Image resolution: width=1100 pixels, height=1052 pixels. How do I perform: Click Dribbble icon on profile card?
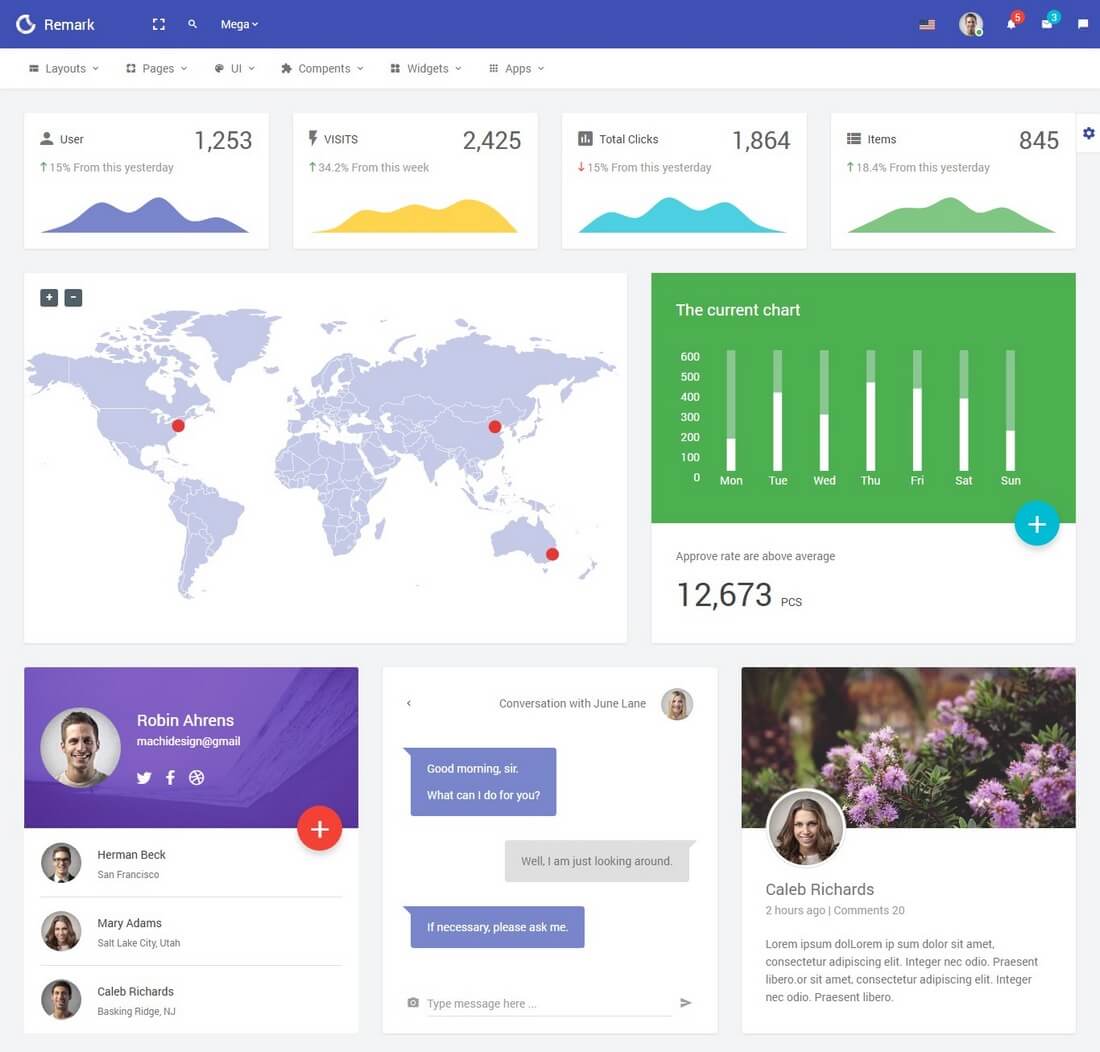click(196, 777)
